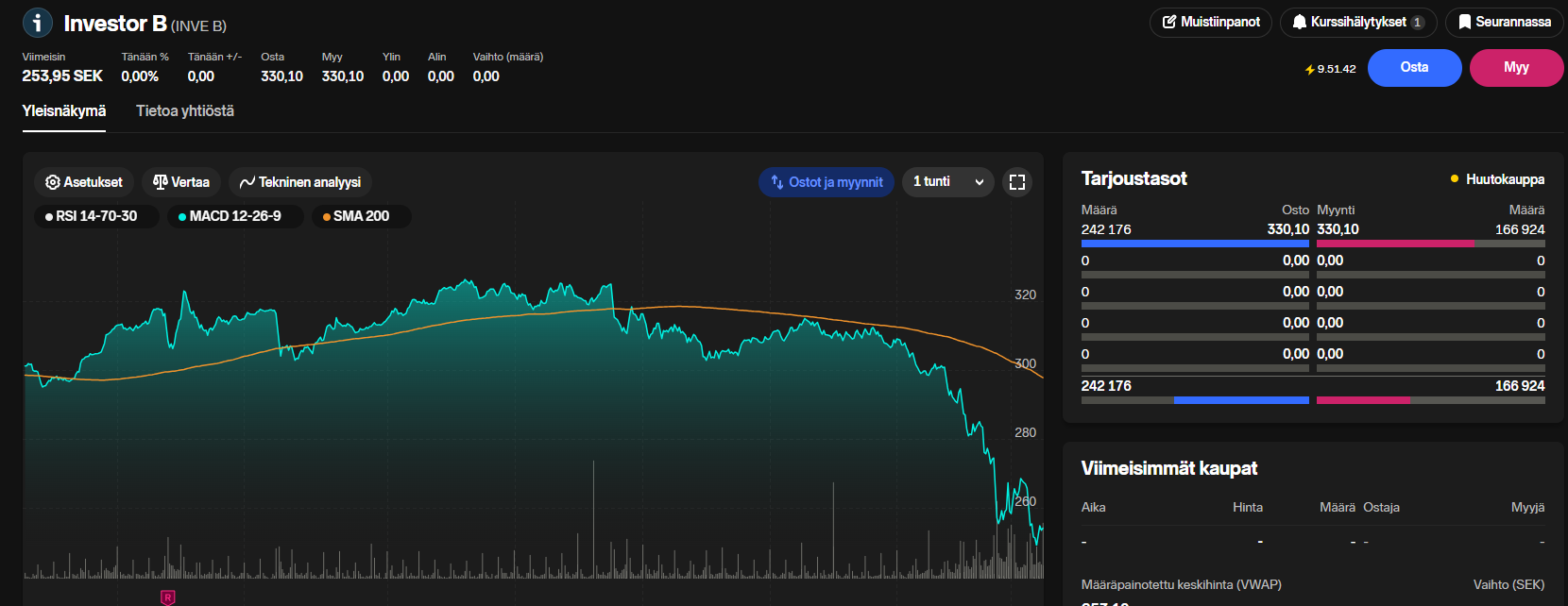Open Vertaa compare tool

point(181,182)
